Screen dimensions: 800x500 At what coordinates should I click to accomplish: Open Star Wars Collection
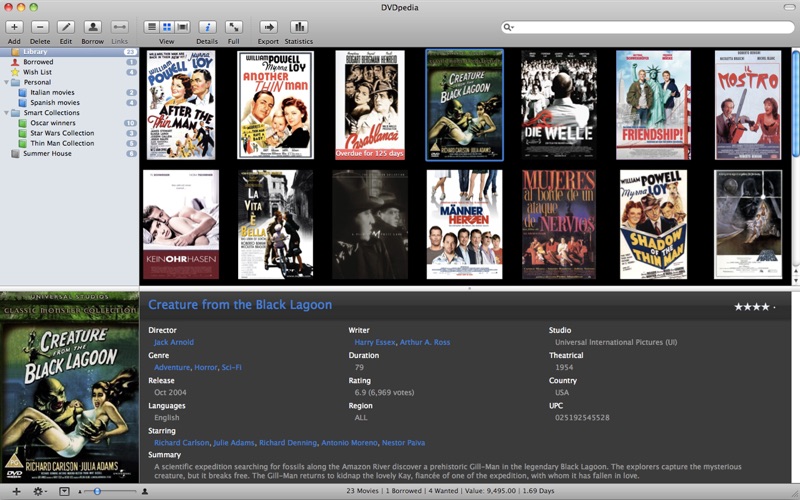click(x=69, y=133)
